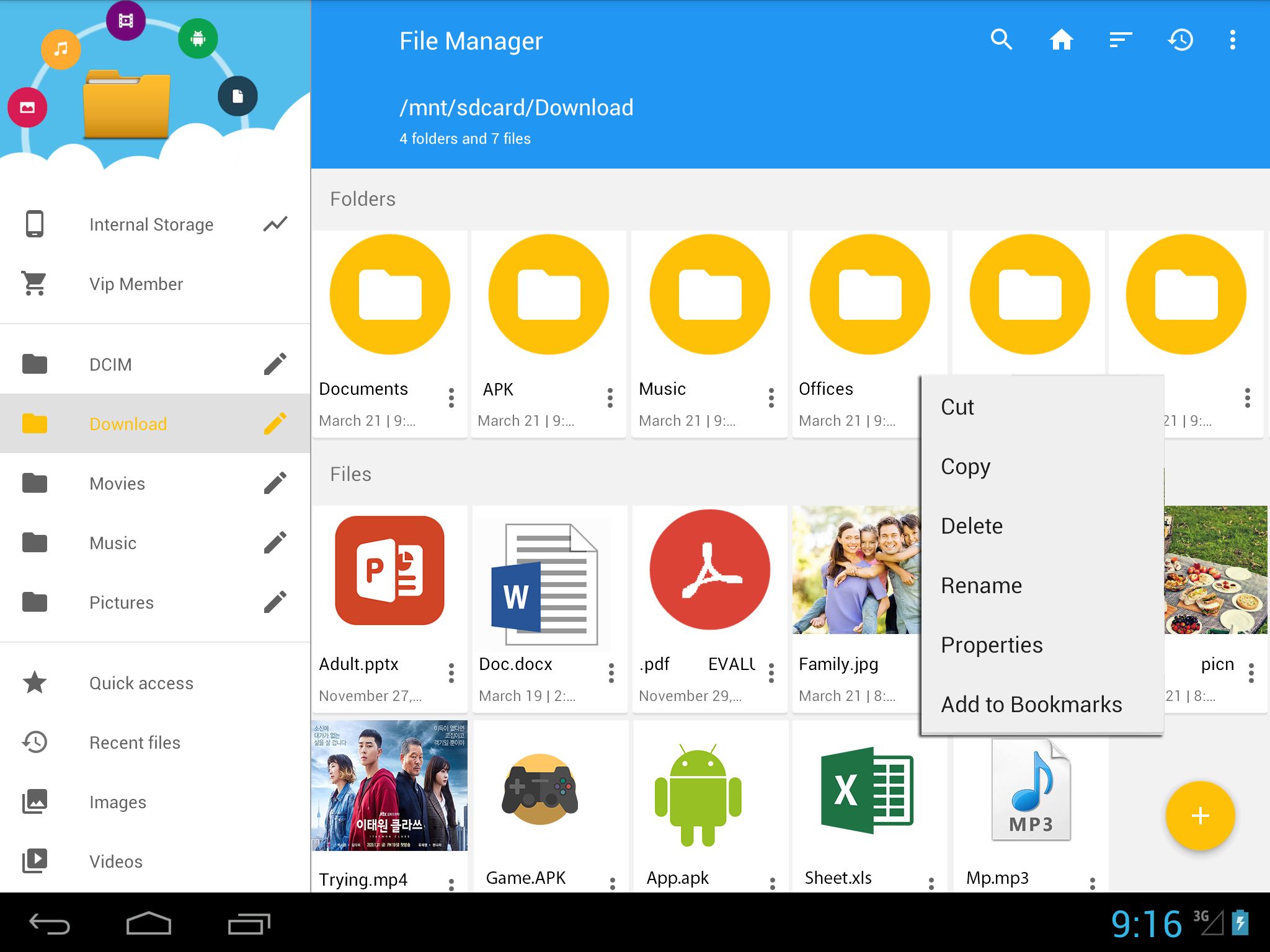Open the Adult.pptx PowerPoint thumbnail
1270x952 pixels.
390,570
